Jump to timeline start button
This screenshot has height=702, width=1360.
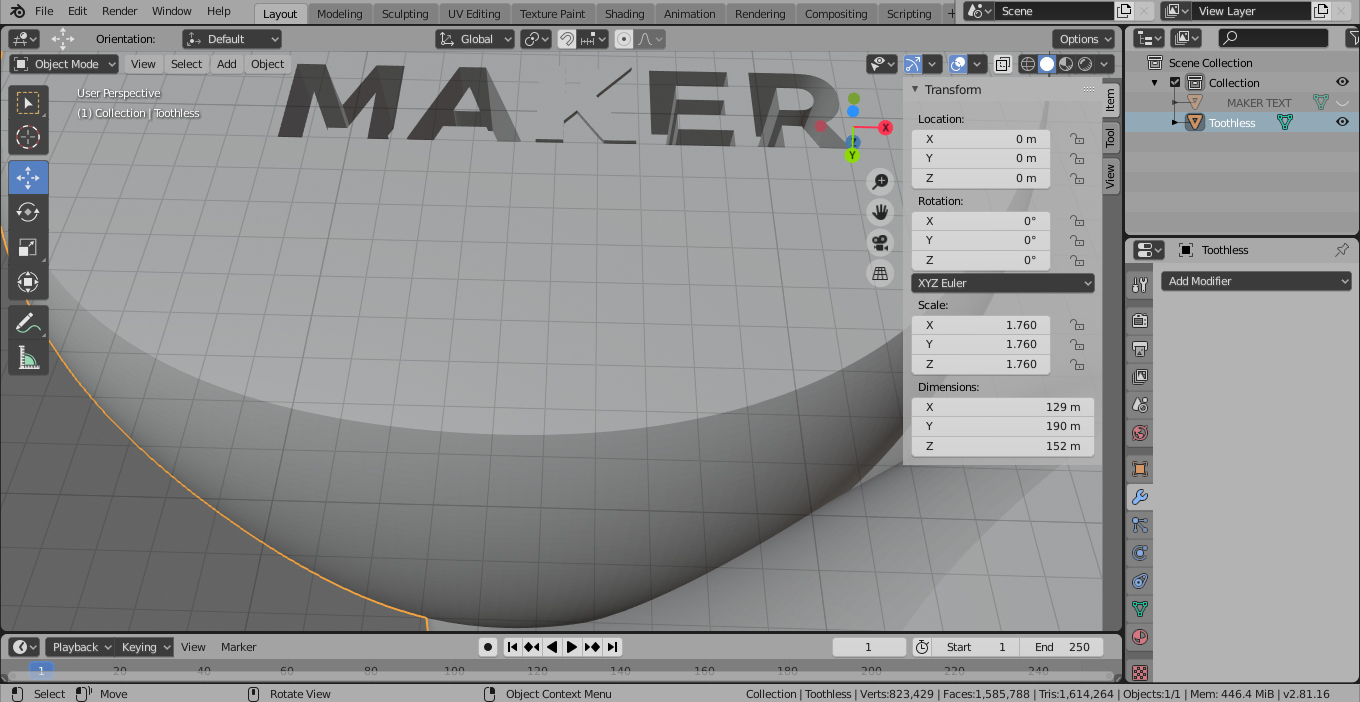tap(512, 647)
